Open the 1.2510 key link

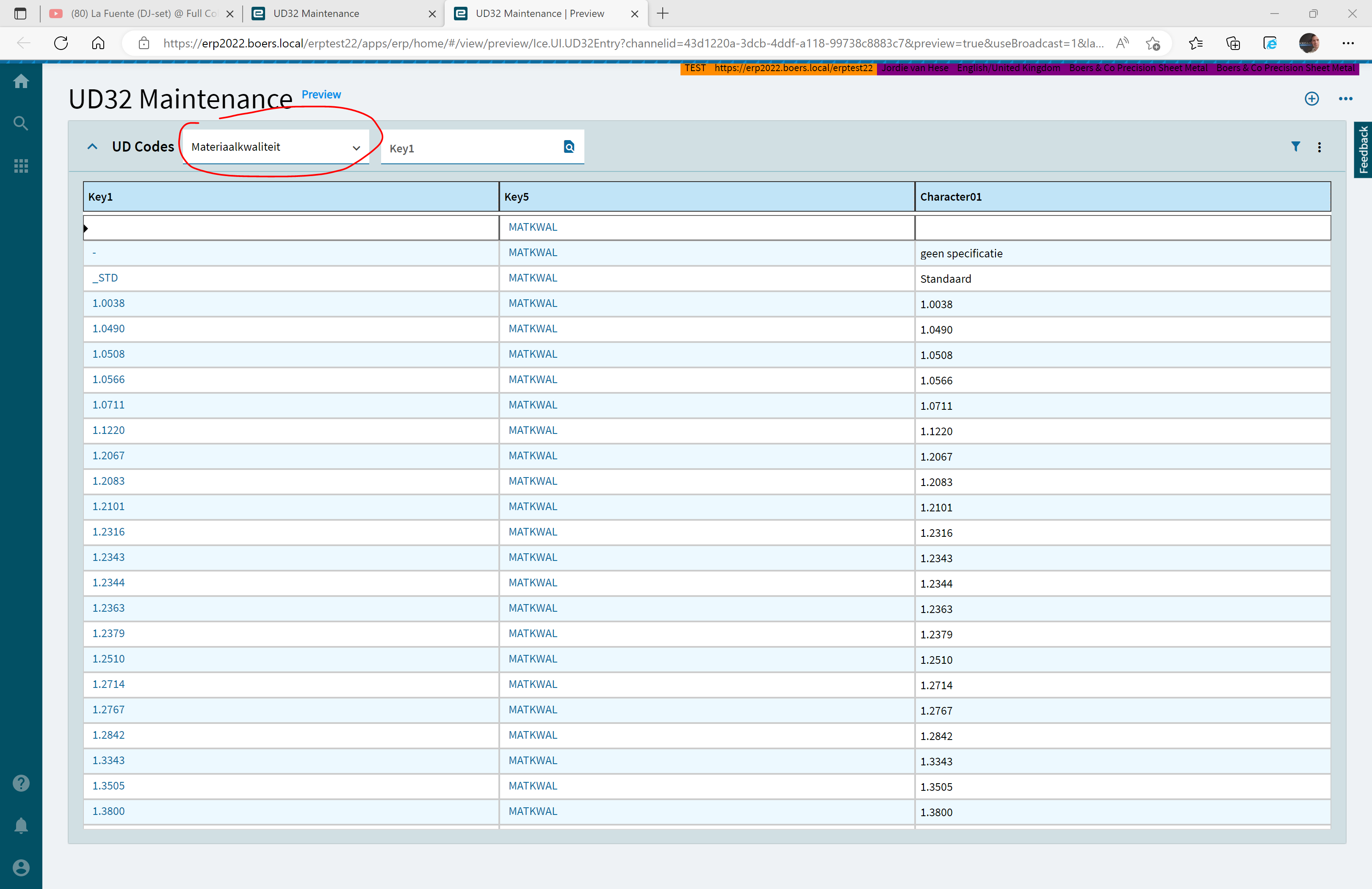coord(108,659)
